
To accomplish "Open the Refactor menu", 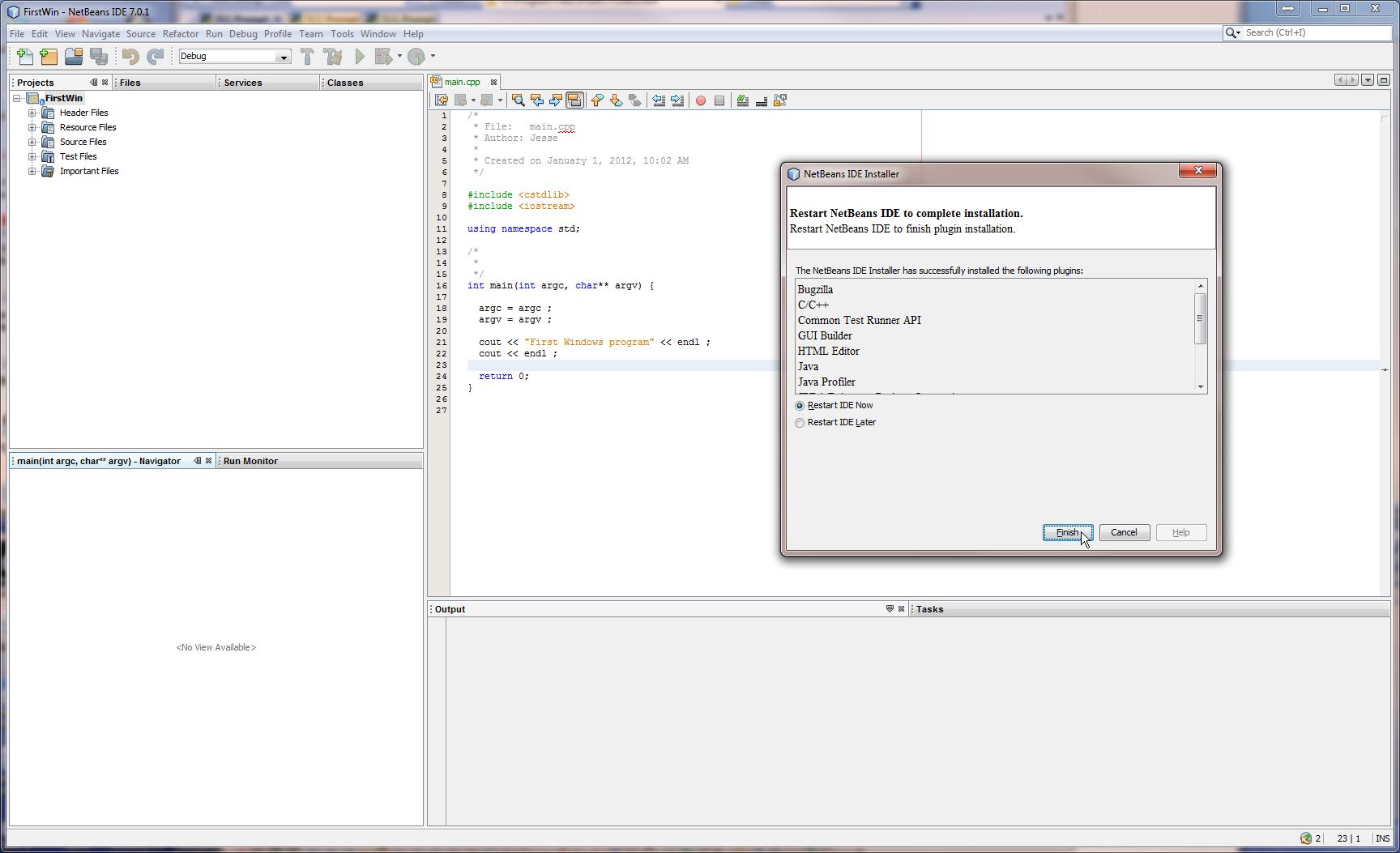I will [180, 34].
